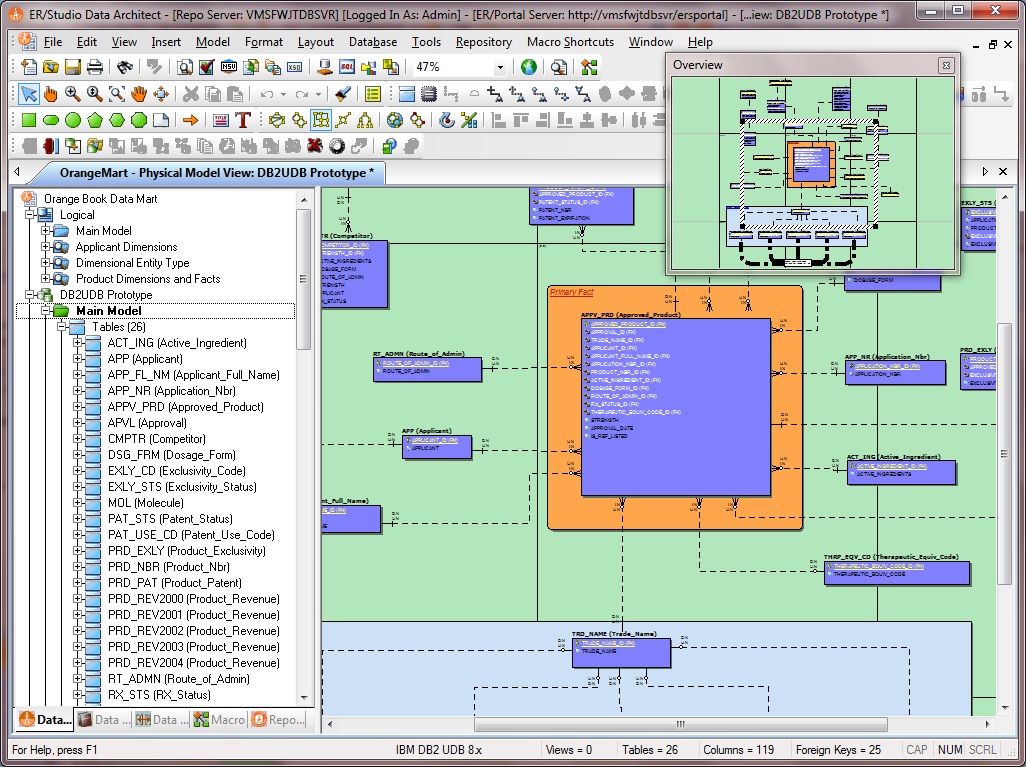Select the green pentagon shape tool

(x=96, y=120)
